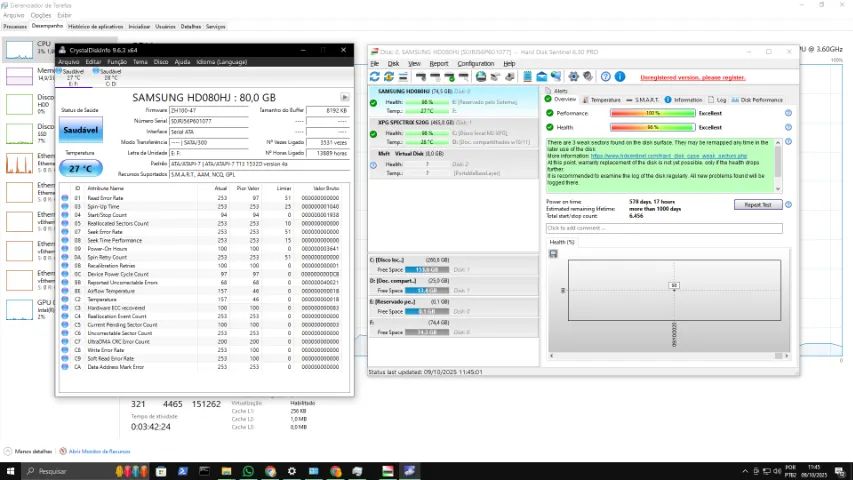
Task: Click the envelope send-report icon in Sentinel toolbar
Action: (x=542, y=77)
